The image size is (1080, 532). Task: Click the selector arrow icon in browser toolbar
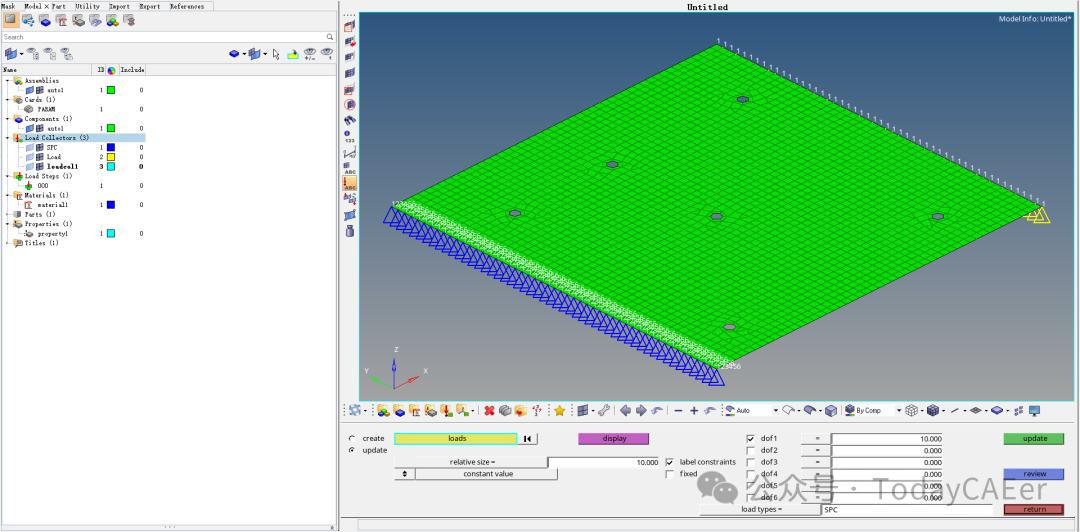[x=276, y=54]
